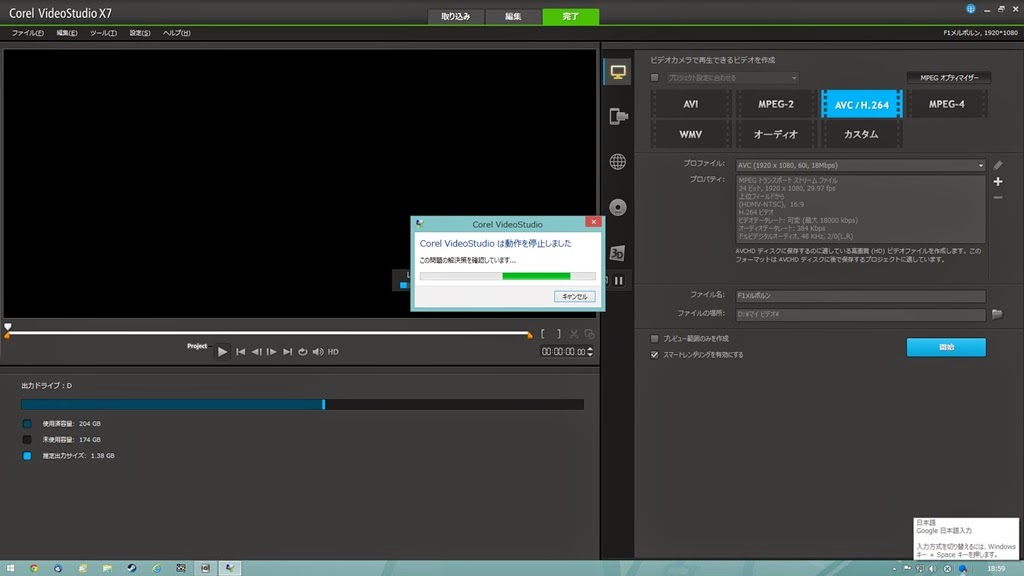The image size is (1024, 576).
Task: Click the taskbar clock 18:59
Action: pyautogui.click(x=996, y=569)
